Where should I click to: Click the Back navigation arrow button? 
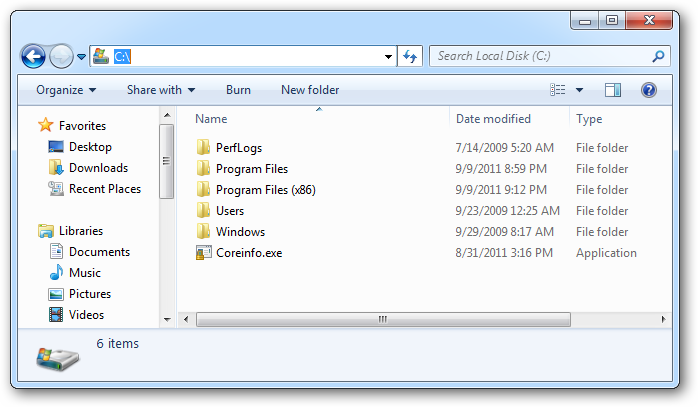tap(33, 57)
